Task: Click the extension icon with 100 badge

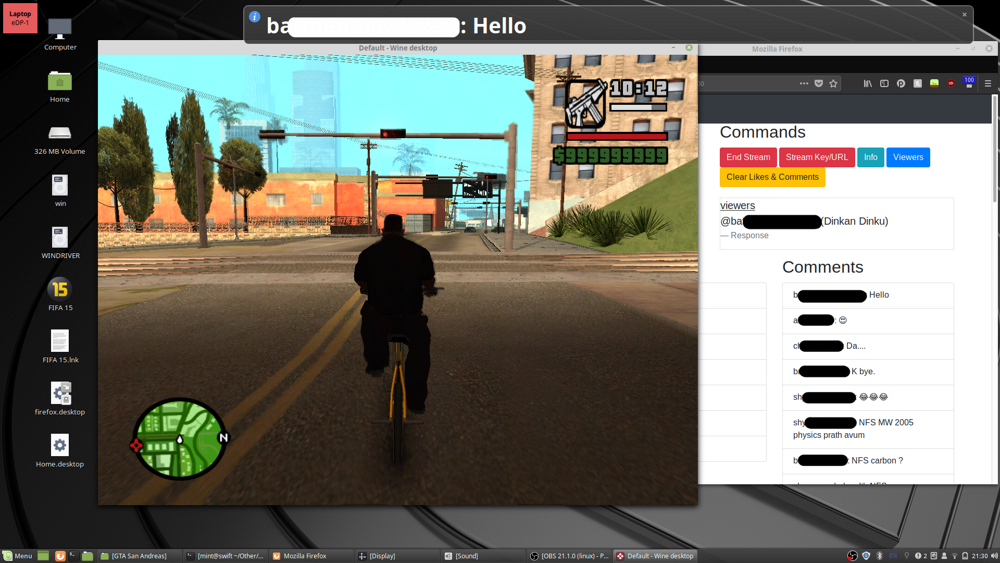Action: tap(969, 83)
